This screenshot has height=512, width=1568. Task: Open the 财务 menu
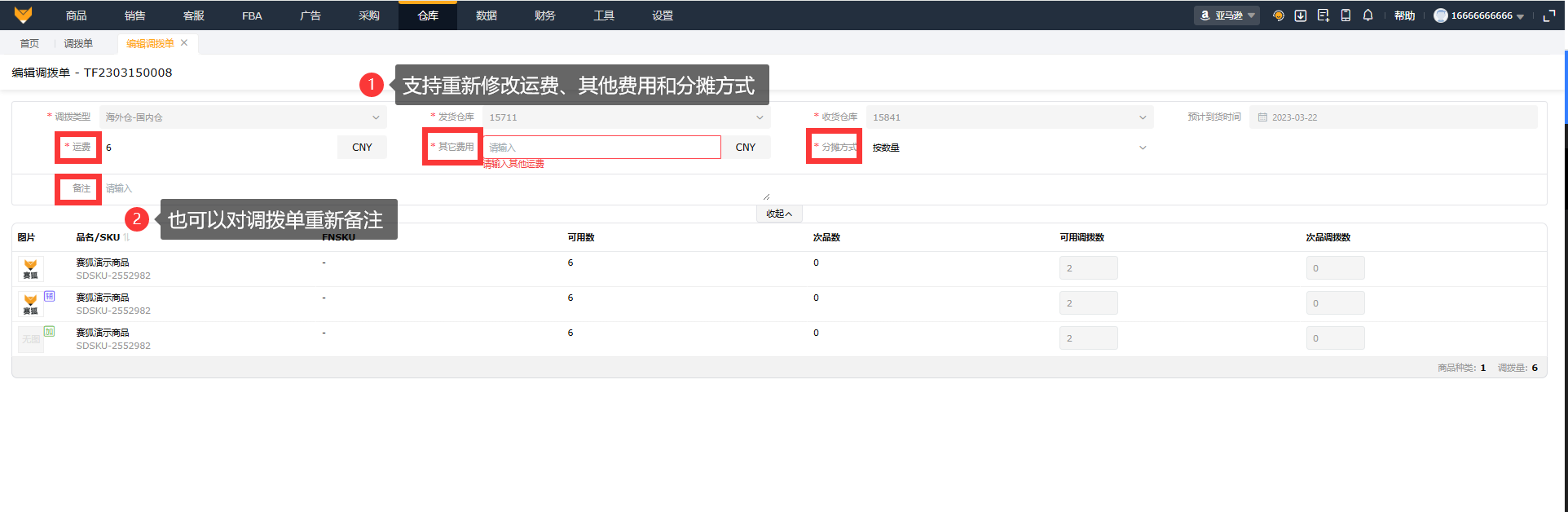click(x=545, y=15)
